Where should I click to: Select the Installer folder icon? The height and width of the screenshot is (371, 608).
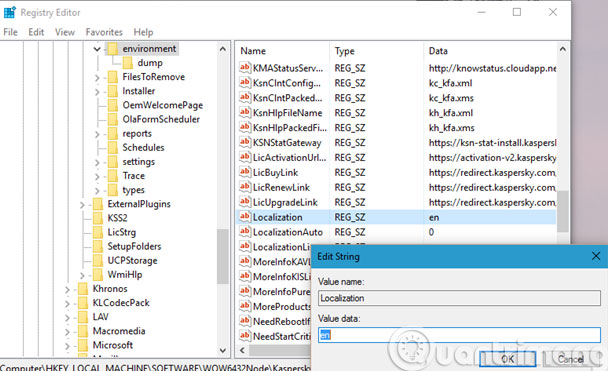[x=112, y=91]
